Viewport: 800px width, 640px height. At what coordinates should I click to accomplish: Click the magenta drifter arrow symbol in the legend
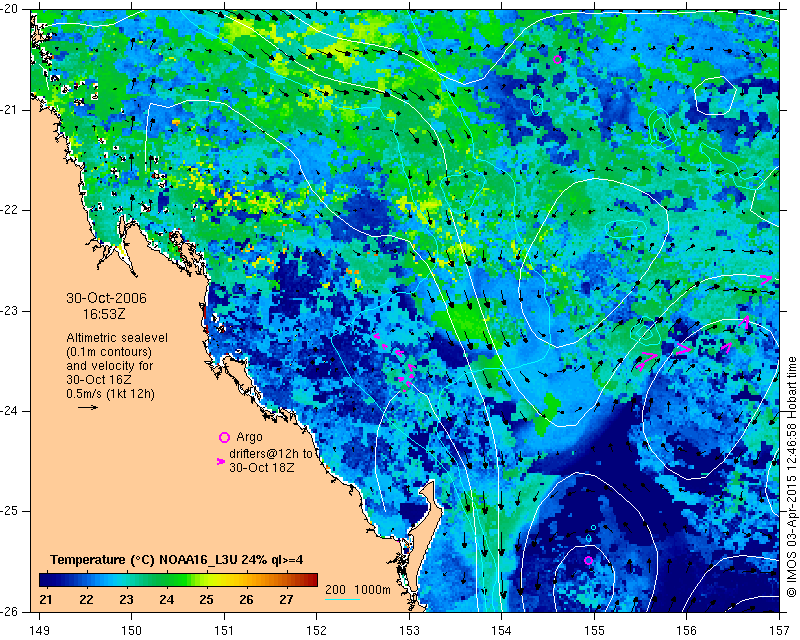pyautogui.click(x=220, y=461)
